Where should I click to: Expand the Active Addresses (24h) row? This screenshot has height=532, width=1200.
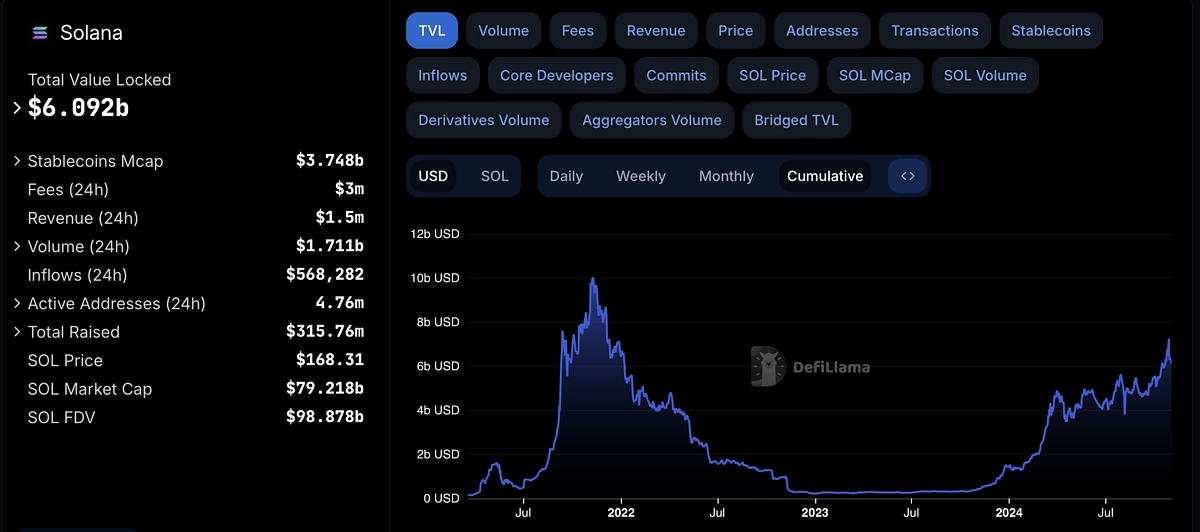pos(17,303)
